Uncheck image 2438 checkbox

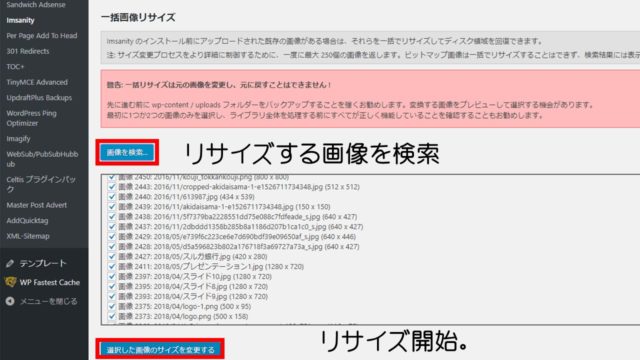111,216
